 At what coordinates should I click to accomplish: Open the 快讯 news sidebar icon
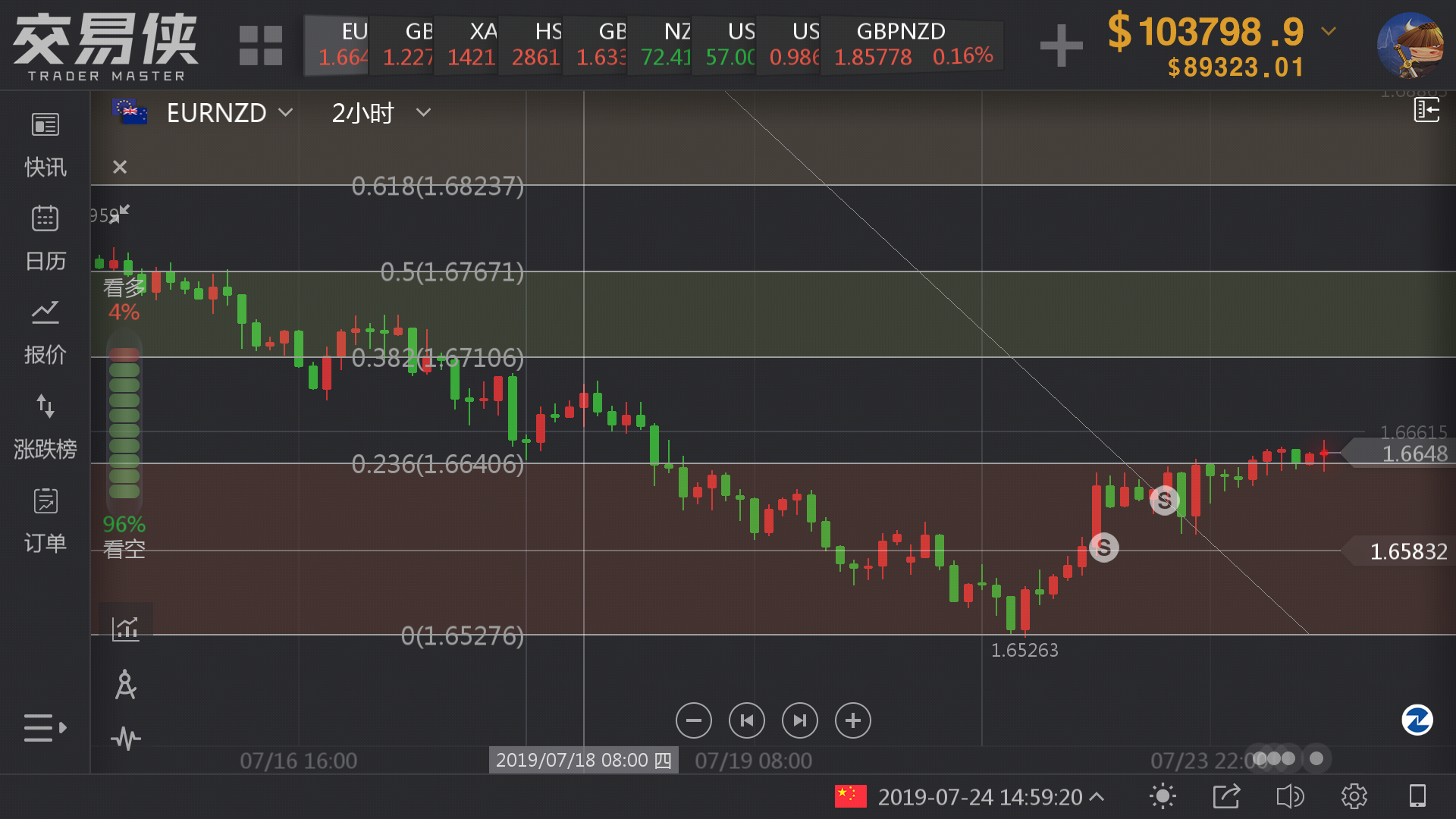pos(45,125)
